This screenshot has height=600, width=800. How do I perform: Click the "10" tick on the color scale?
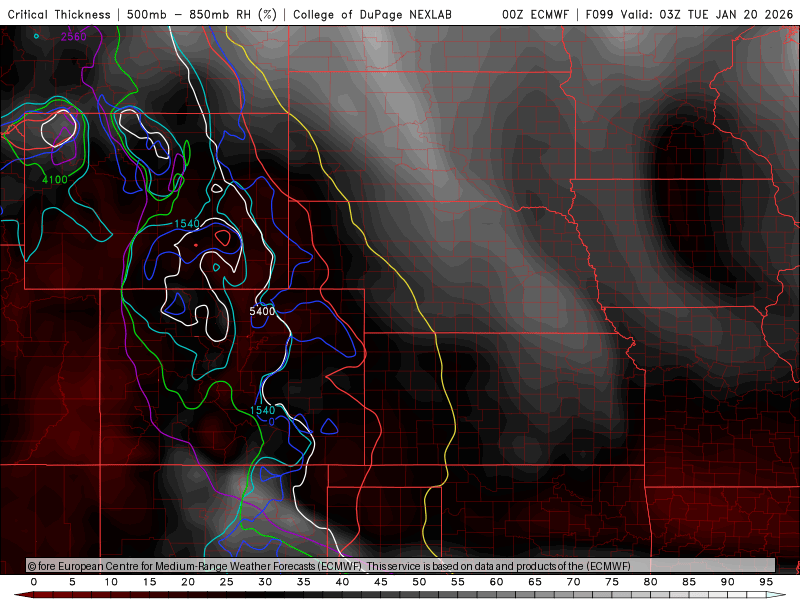pos(111,582)
